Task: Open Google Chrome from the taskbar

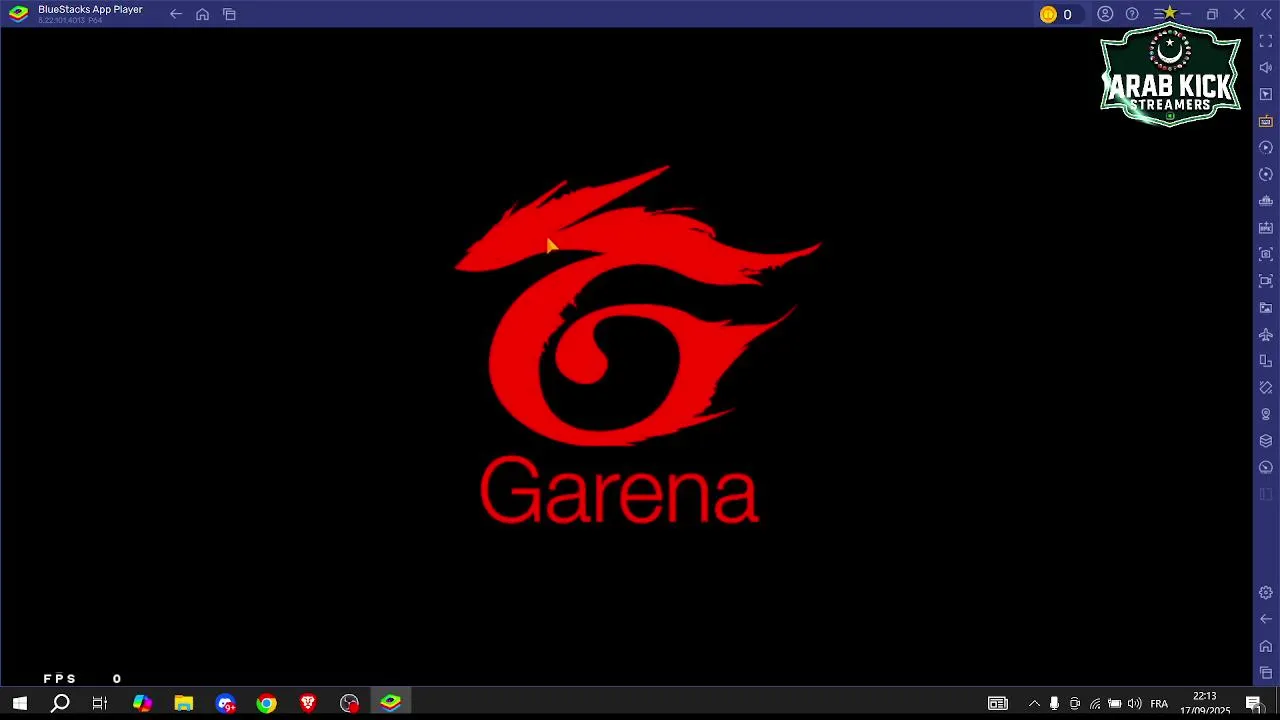Action: click(266, 704)
